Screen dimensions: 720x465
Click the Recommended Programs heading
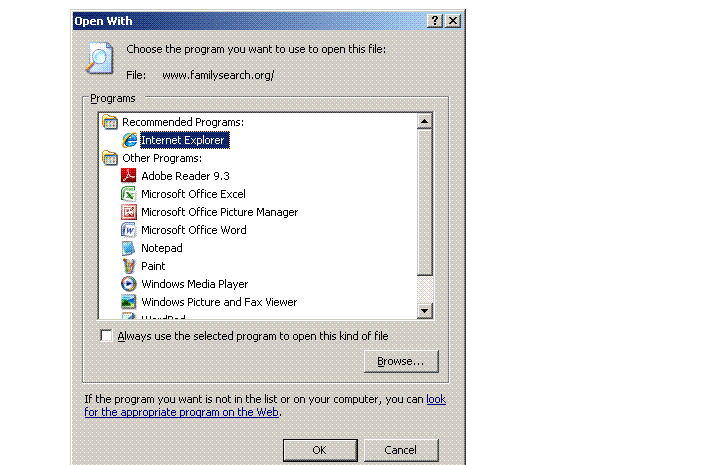click(183, 122)
